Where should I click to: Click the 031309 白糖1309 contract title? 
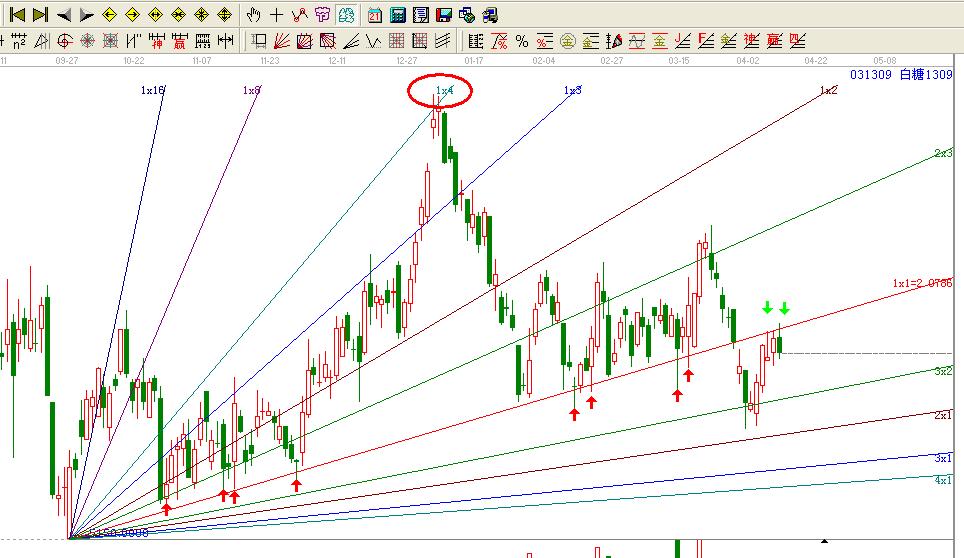click(901, 75)
